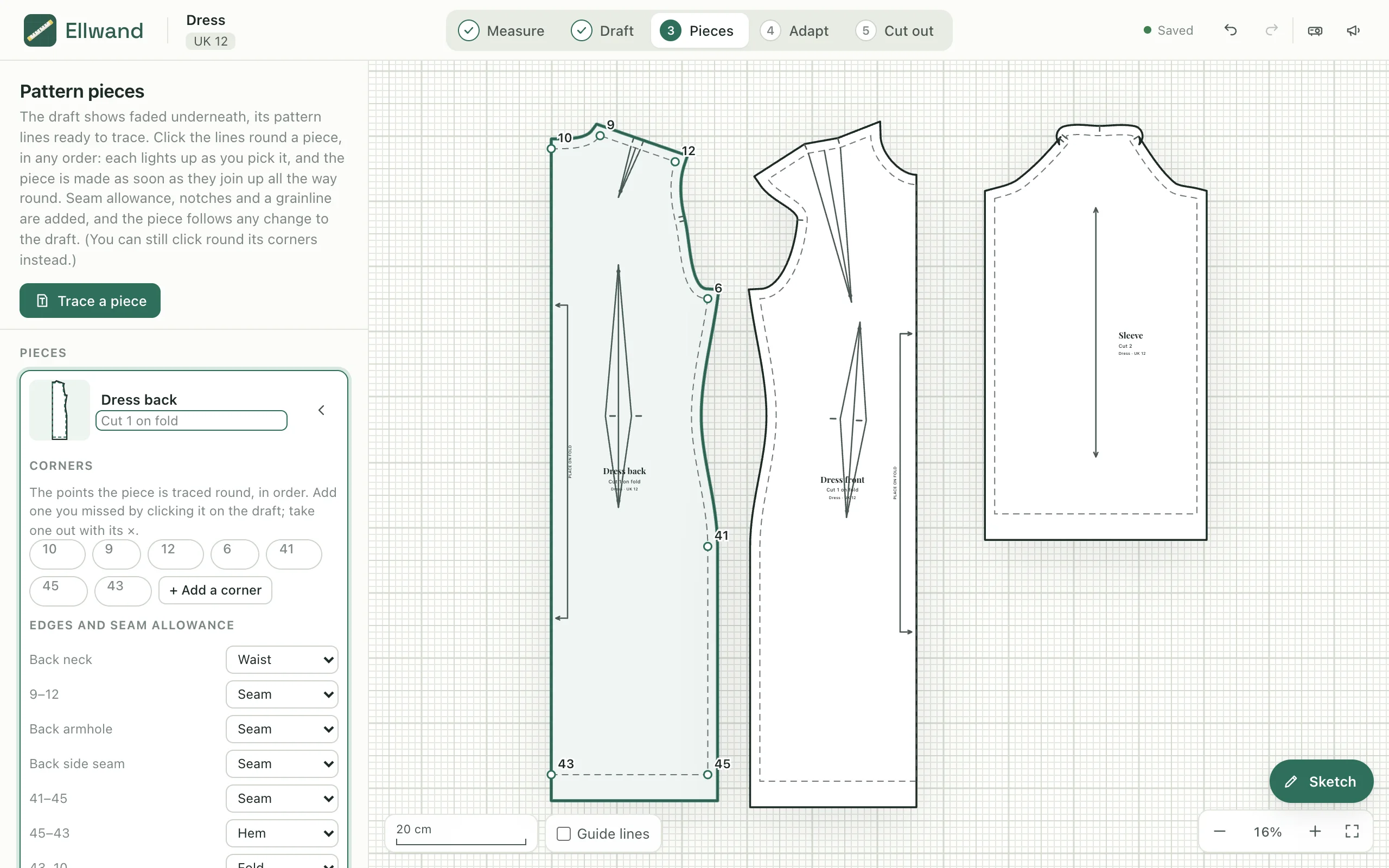Click corner point 43 handle on canvas
1389x868 pixels.
[551, 775]
